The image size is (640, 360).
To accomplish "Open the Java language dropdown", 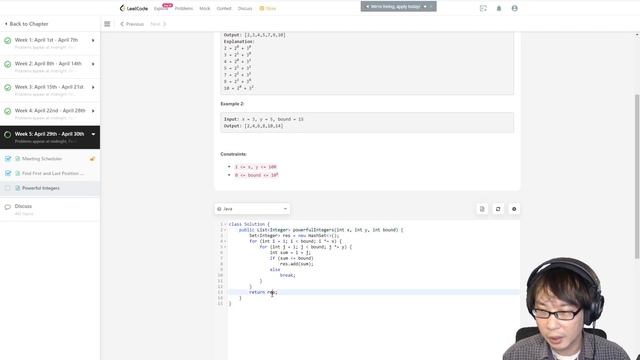I will tap(252, 209).
